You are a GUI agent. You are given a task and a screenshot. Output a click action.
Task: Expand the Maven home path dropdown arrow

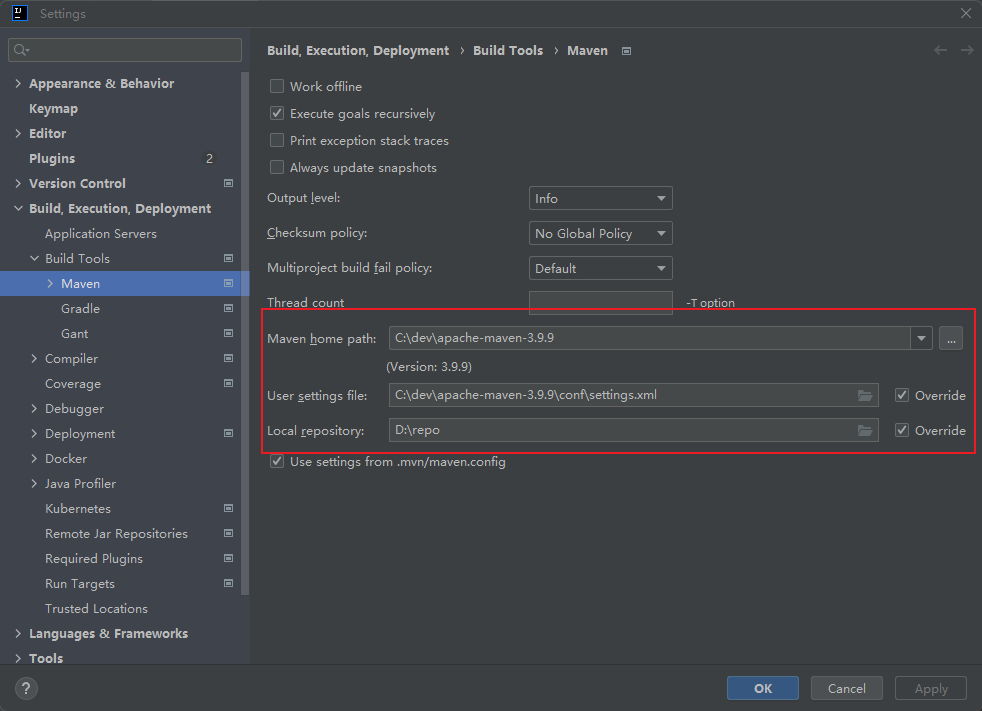(921, 339)
